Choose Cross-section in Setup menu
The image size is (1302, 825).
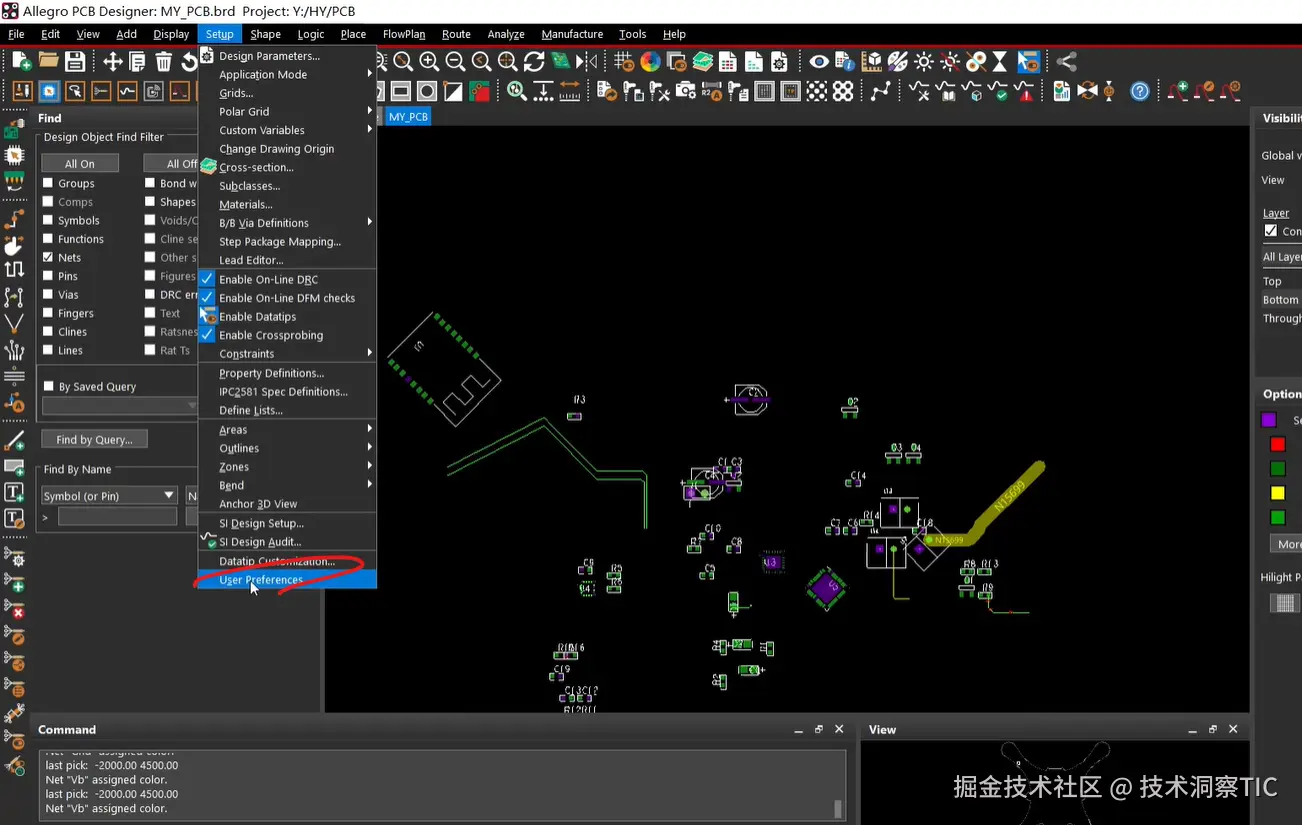pyautogui.click(x=287, y=167)
